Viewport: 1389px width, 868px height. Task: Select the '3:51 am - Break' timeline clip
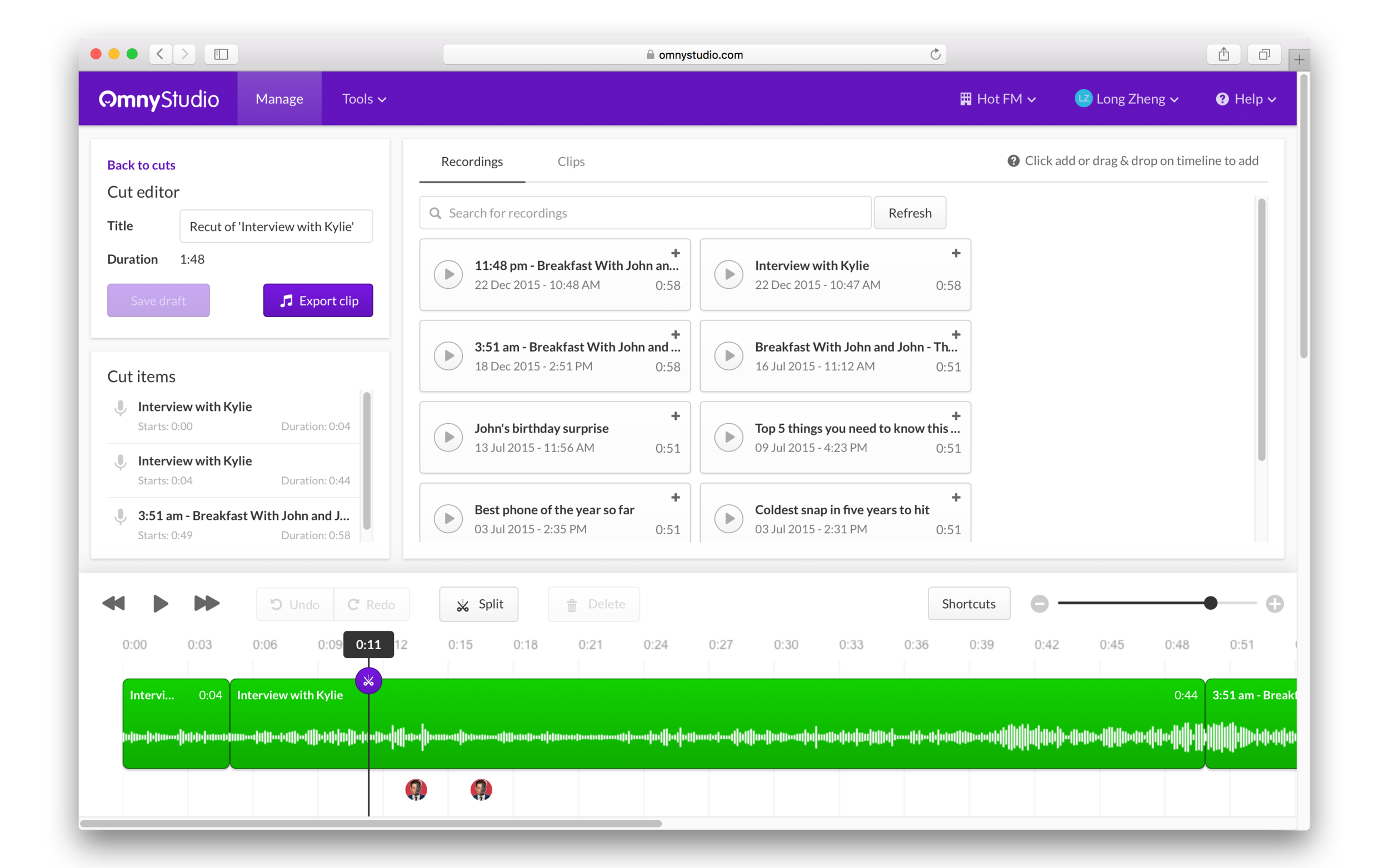(x=1251, y=724)
